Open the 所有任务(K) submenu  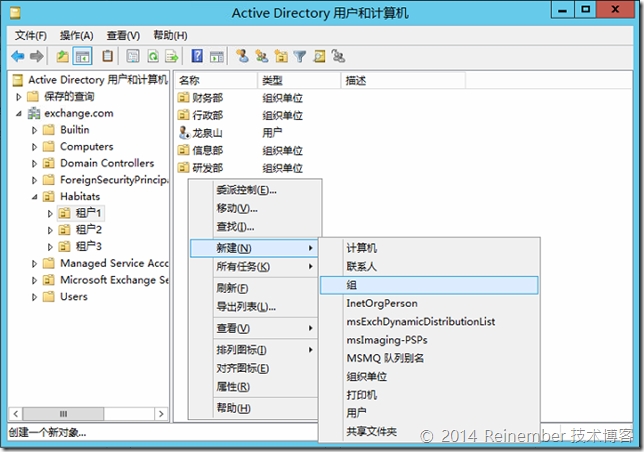(x=255, y=267)
